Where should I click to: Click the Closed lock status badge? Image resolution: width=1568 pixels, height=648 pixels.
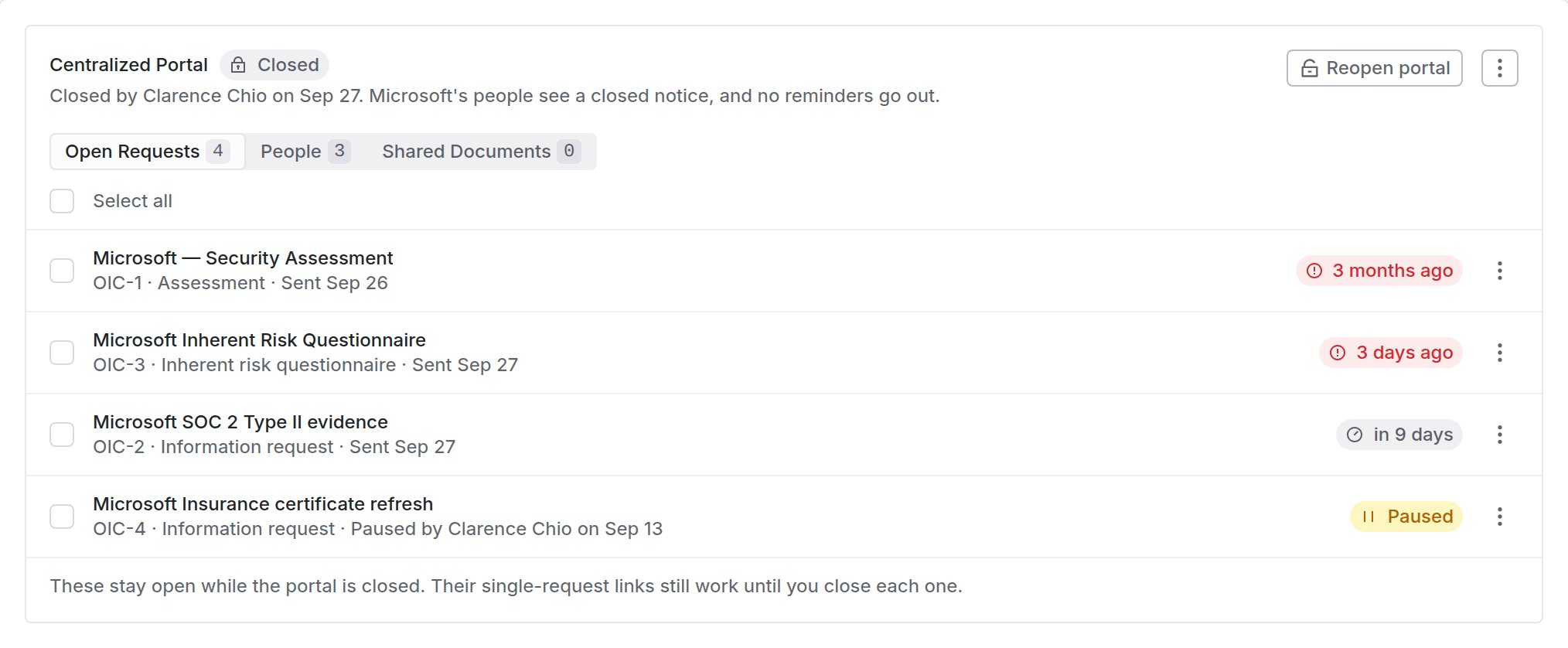point(274,65)
